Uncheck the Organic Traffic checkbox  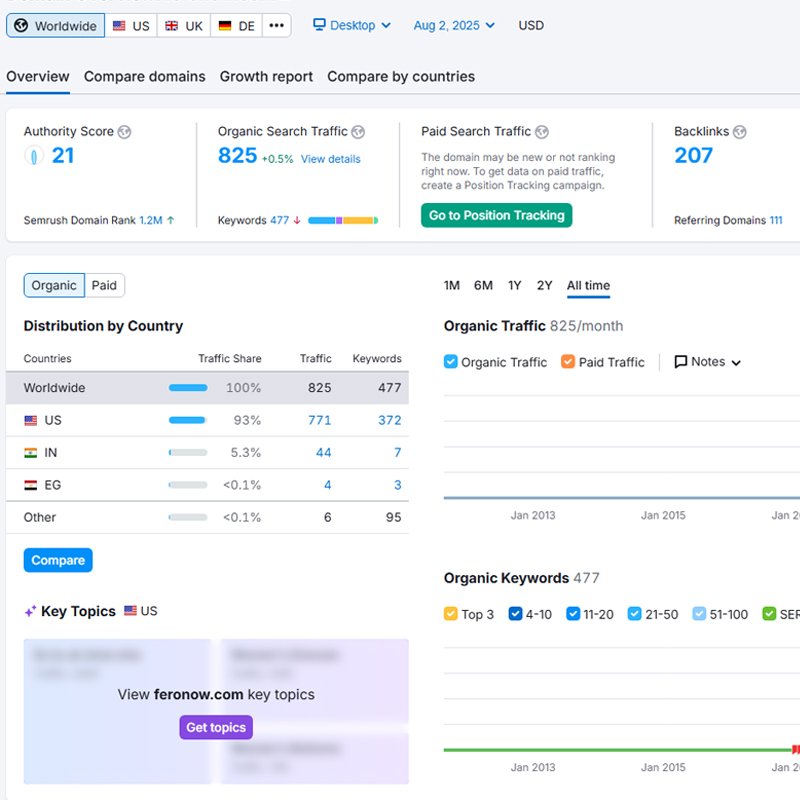click(x=450, y=362)
